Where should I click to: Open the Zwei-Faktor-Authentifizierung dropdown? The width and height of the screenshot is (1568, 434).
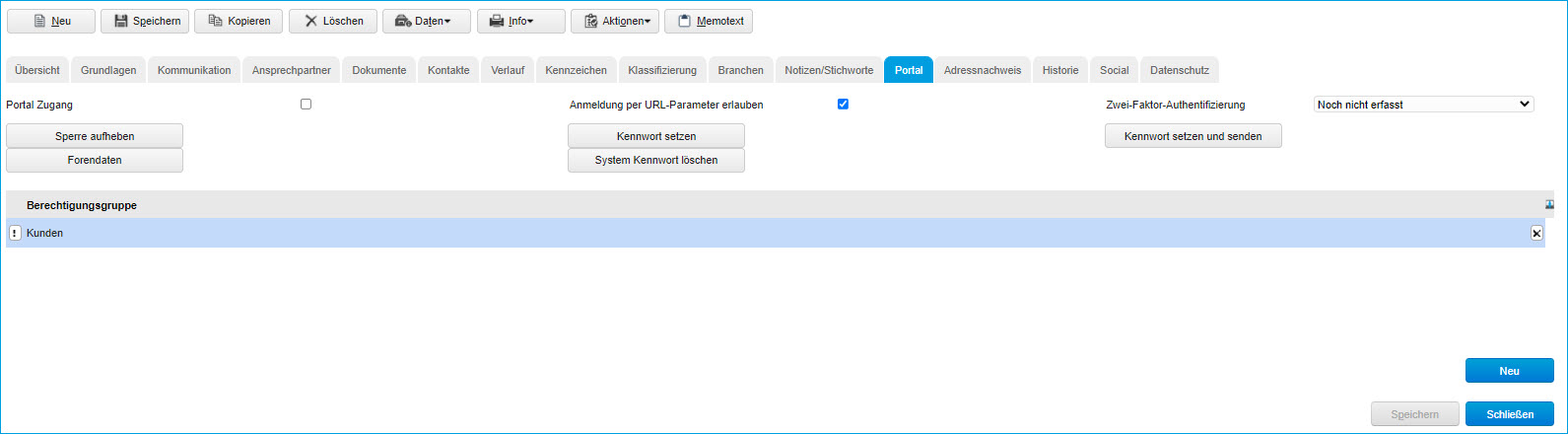[x=1424, y=104]
